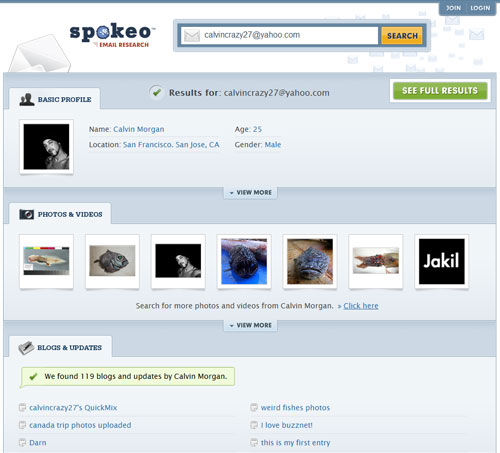The image size is (500, 453).
Task: Click the note icon beside Darn
Action: click(x=22, y=443)
